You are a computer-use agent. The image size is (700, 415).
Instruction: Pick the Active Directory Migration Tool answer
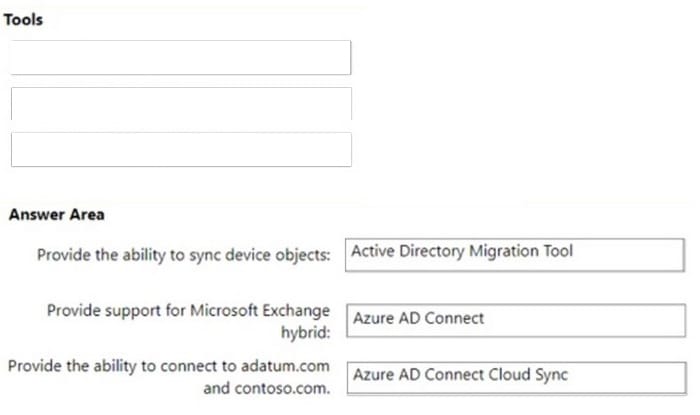pyautogui.click(x=515, y=255)
